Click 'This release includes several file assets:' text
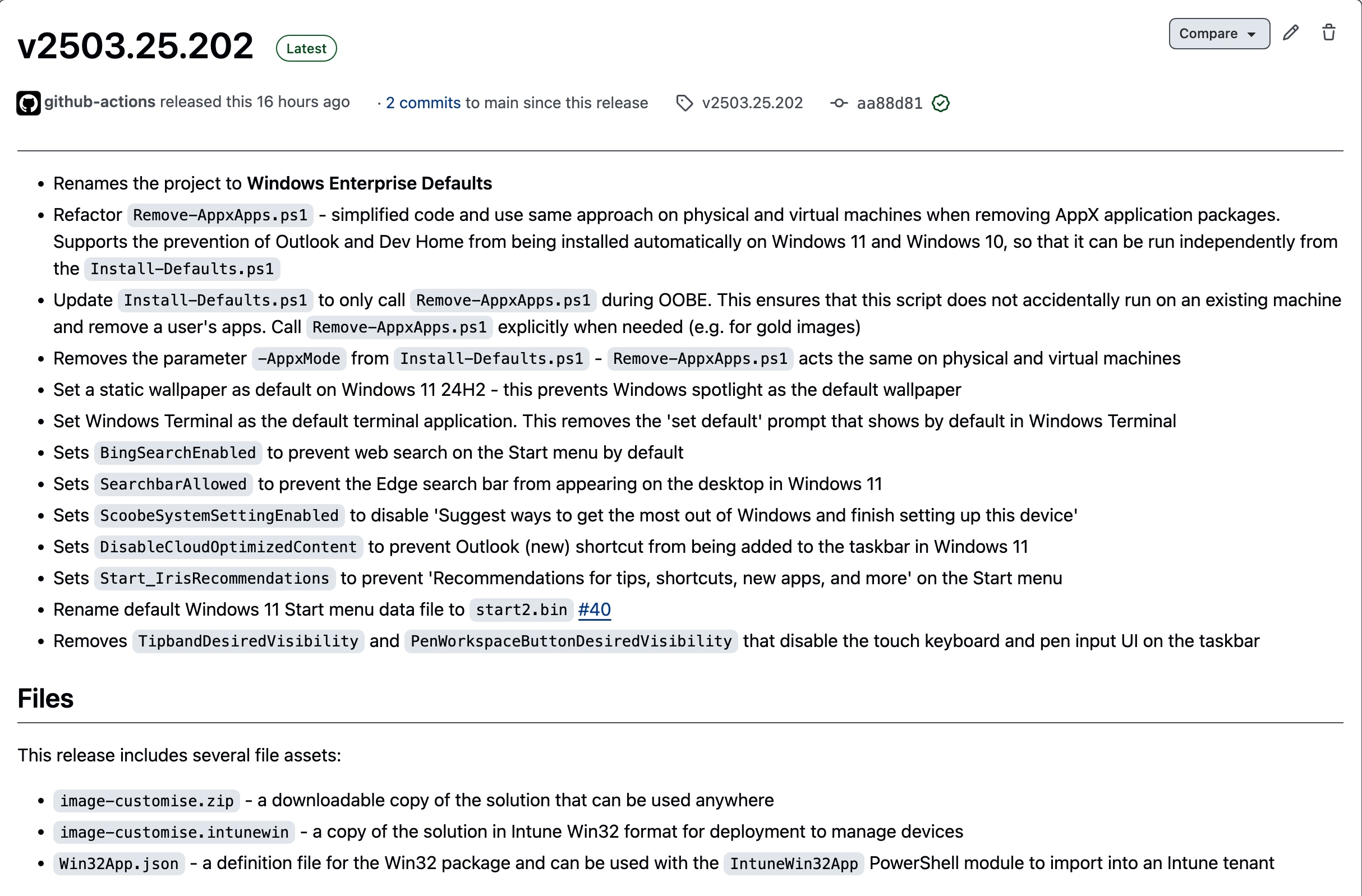The image size is (1362, 896). (179, 755)
